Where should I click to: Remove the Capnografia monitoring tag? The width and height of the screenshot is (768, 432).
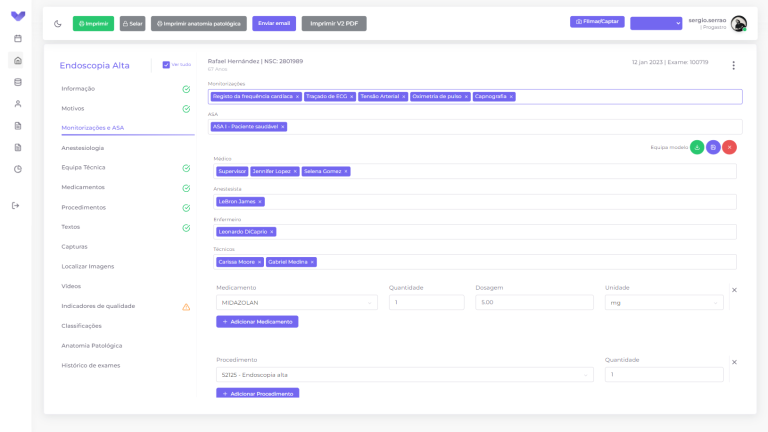click(x=511, y=96)
